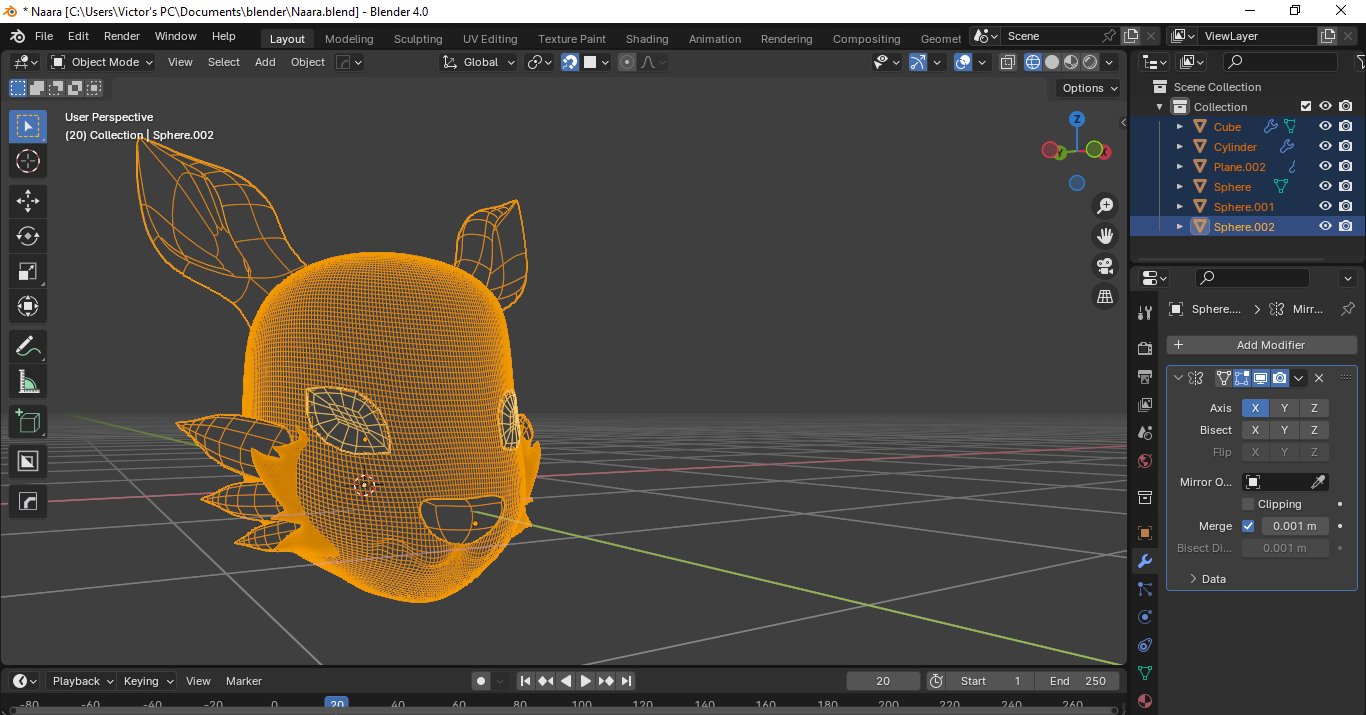Open the Object properties tab
This screenshot has width=1366, height=715.
pos(1145,533)
